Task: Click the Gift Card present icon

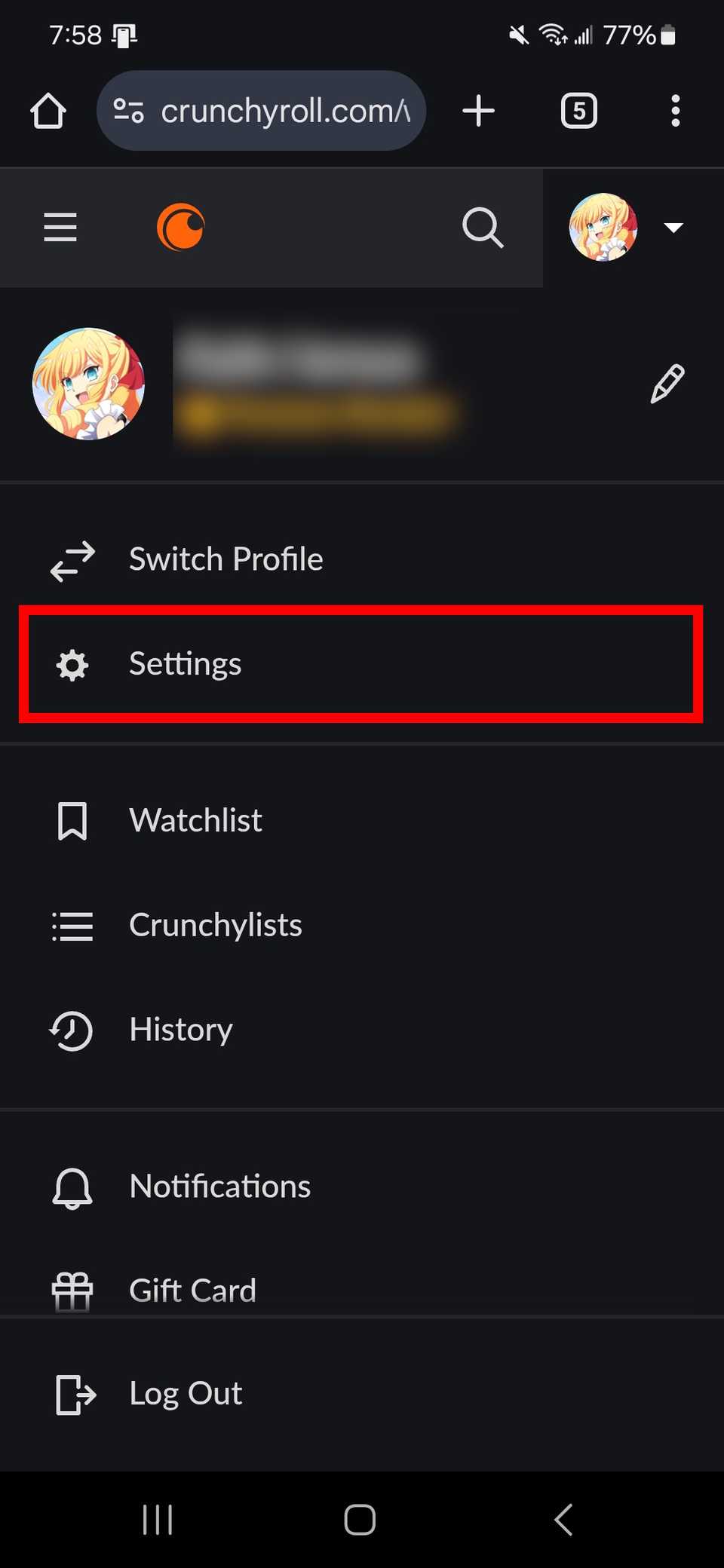Action: coord(72,1289)
